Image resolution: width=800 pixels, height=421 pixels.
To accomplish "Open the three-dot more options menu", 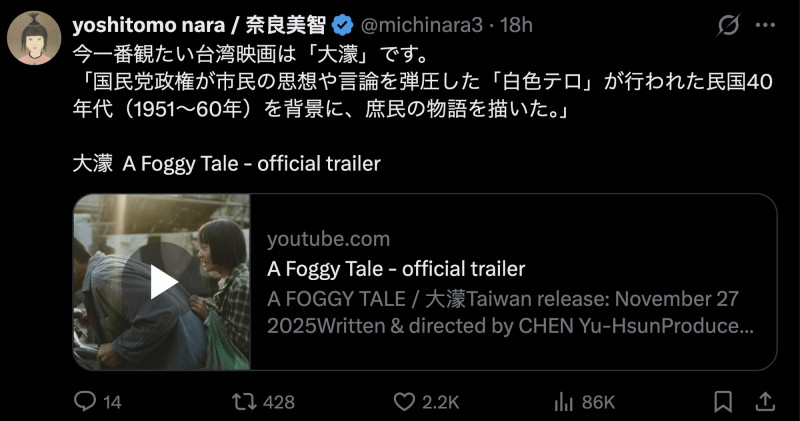I will click(765, 22).
